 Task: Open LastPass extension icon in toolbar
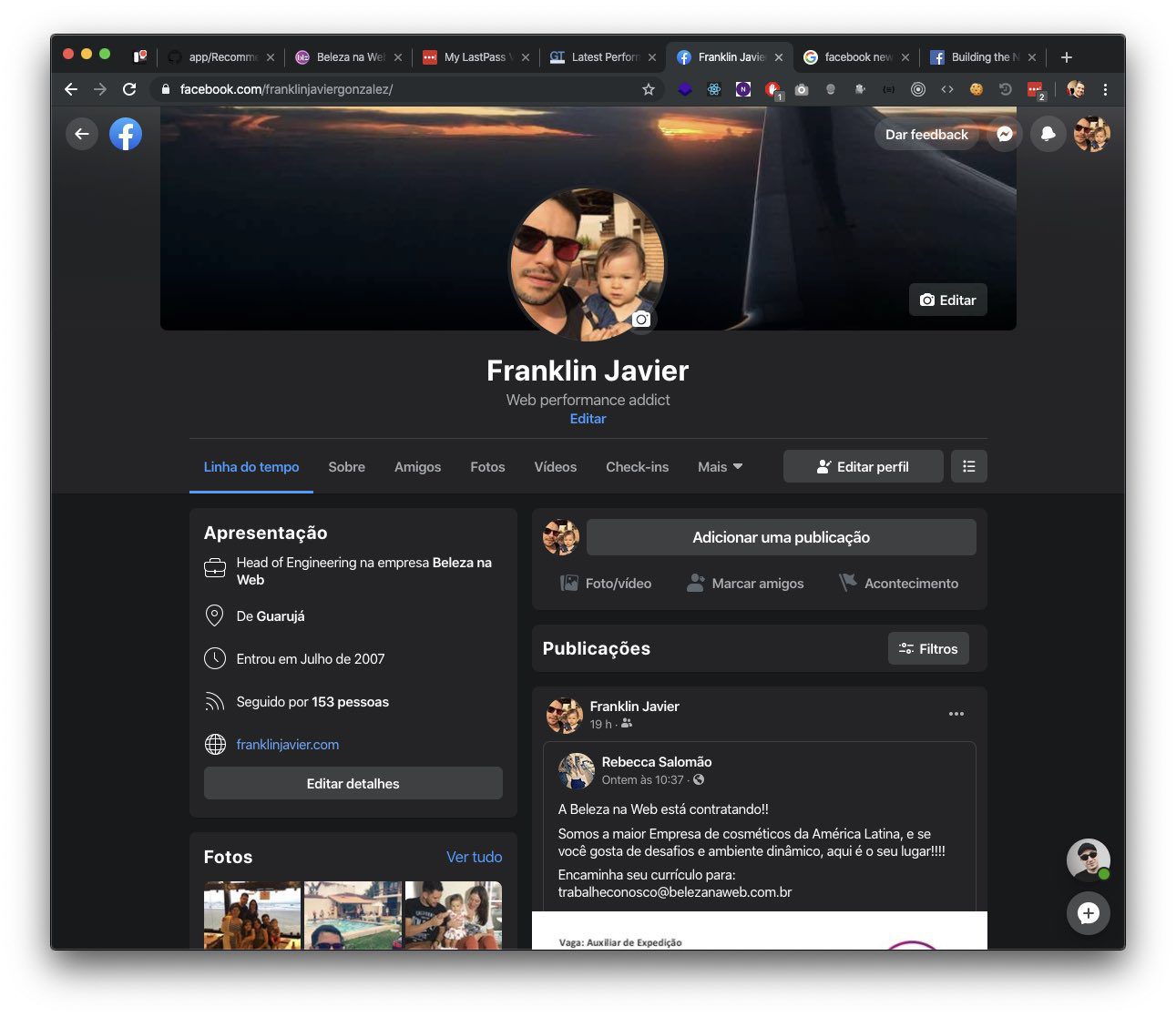(x=1035, y=89)
